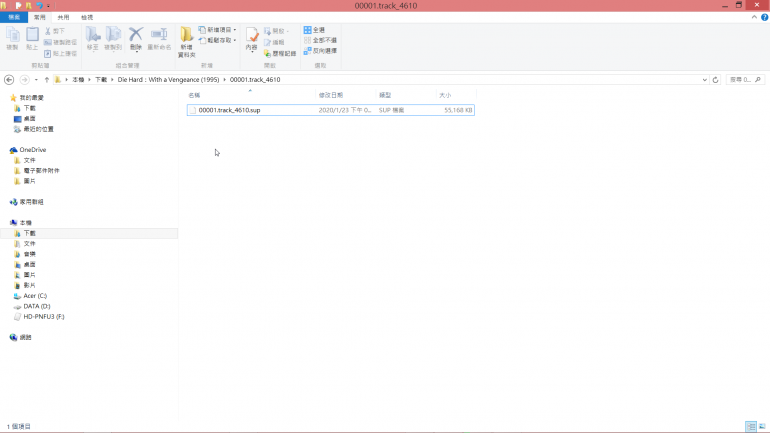Switch to the 常用 (Home) ribbon tab
Screen dimensions: 770x433
(x=39, y=17)
